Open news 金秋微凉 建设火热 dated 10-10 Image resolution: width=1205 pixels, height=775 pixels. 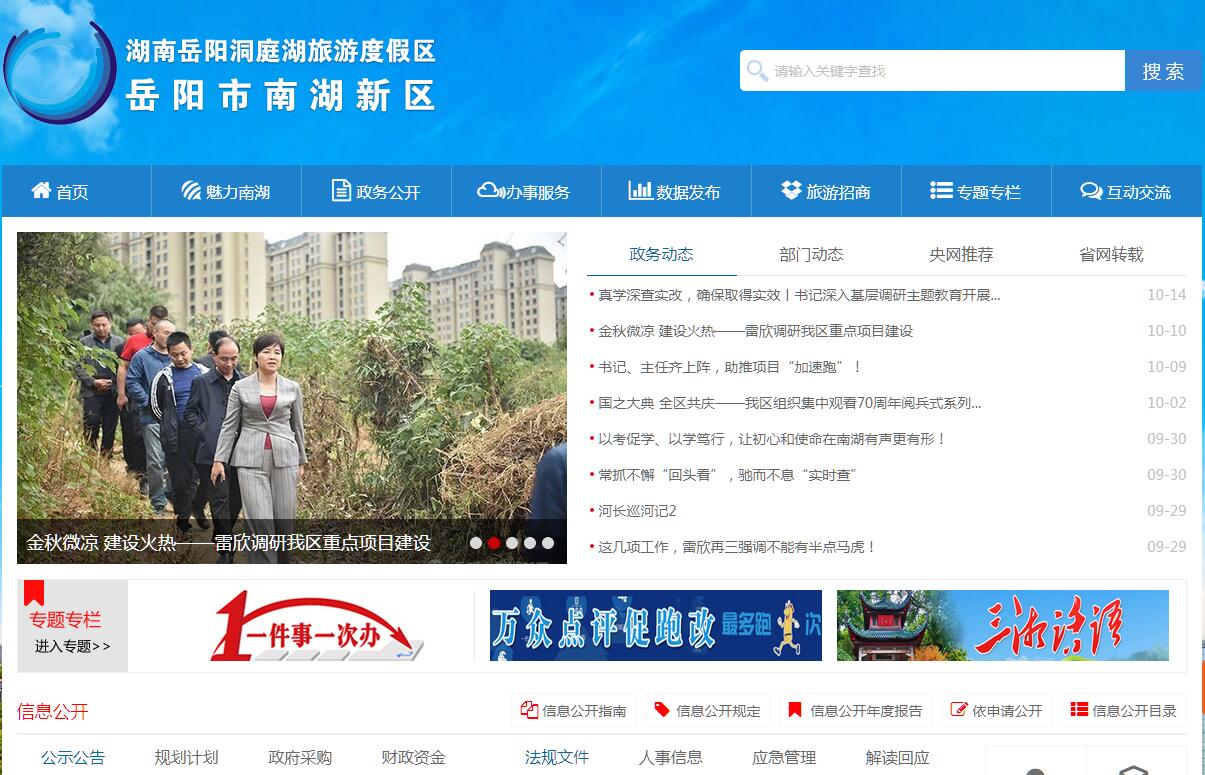tap(755, 331)
